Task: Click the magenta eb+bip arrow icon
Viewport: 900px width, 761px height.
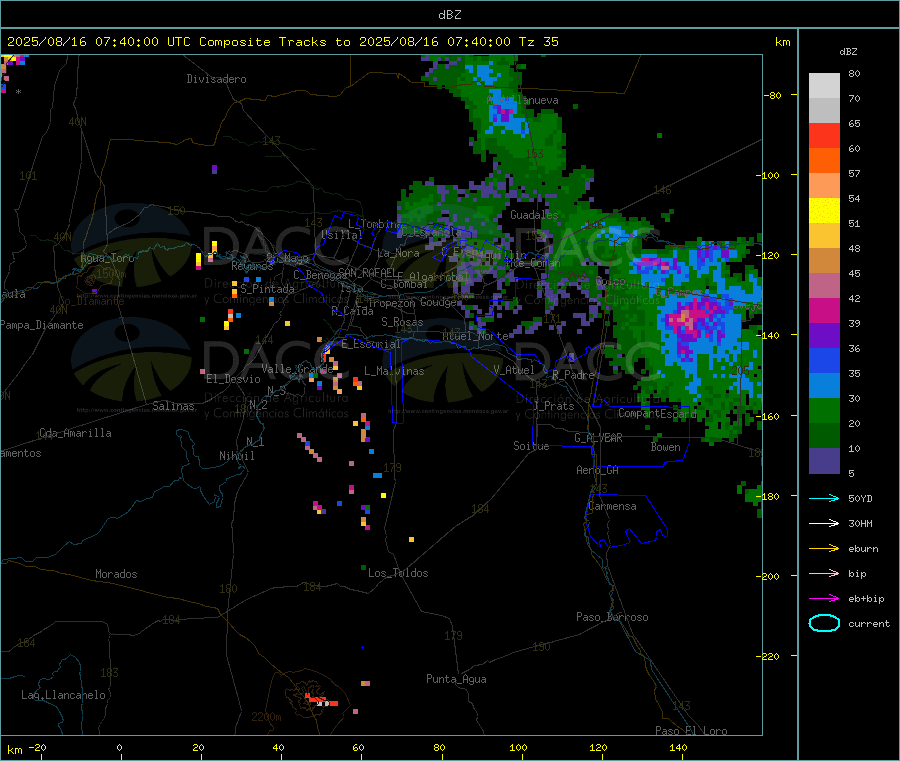Action: point(824,598)
